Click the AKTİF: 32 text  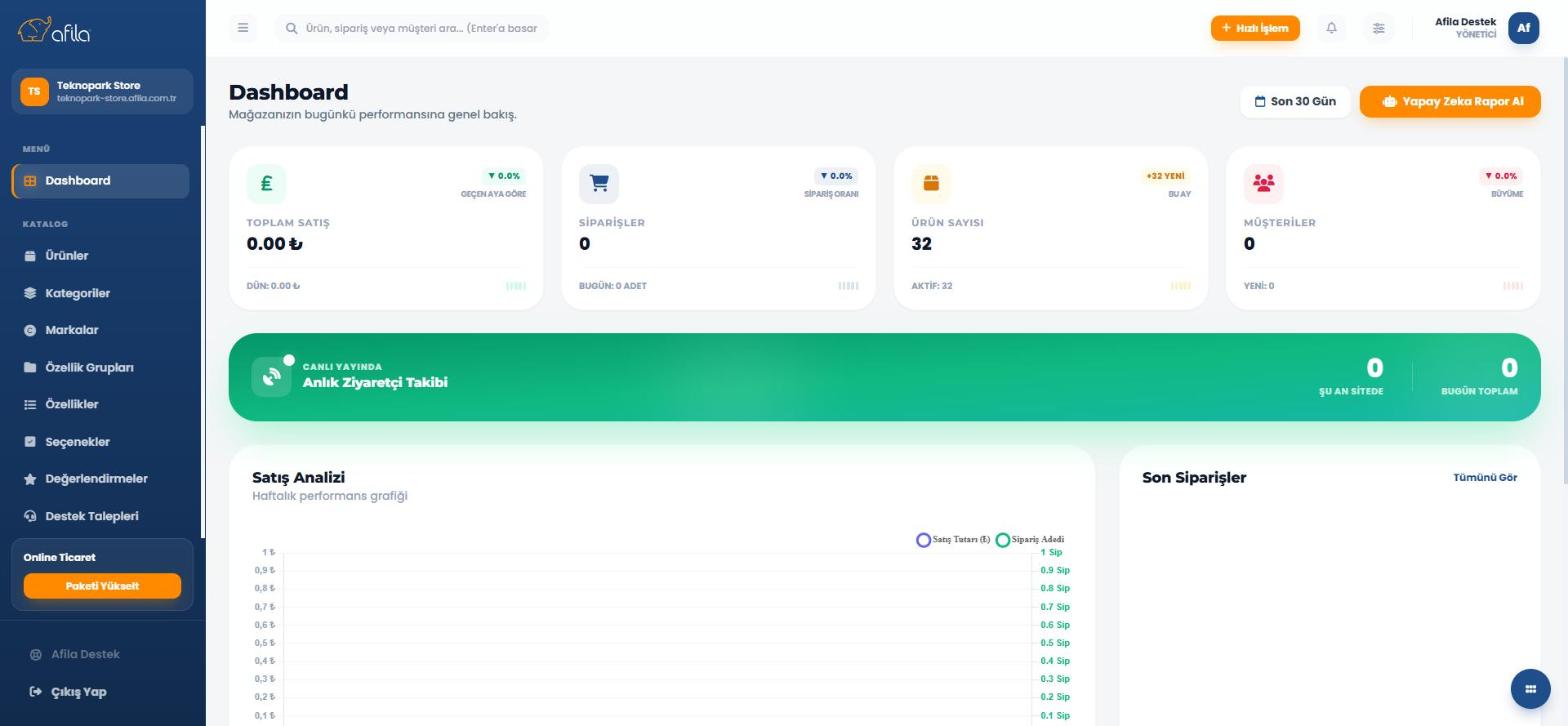pyautogui.click(x=932, y=286)
